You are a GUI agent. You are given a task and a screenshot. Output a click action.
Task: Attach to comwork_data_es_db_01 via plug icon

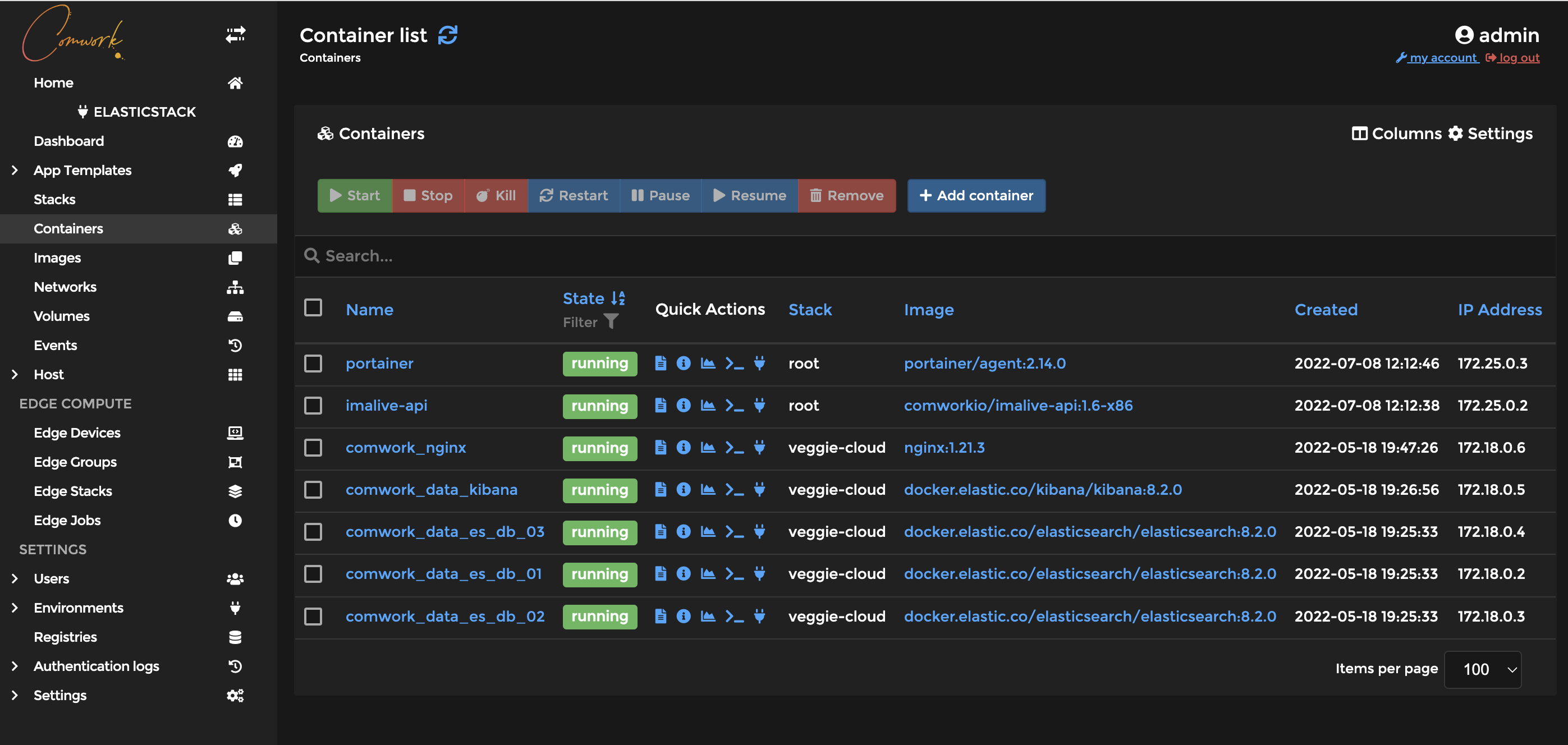760,573
